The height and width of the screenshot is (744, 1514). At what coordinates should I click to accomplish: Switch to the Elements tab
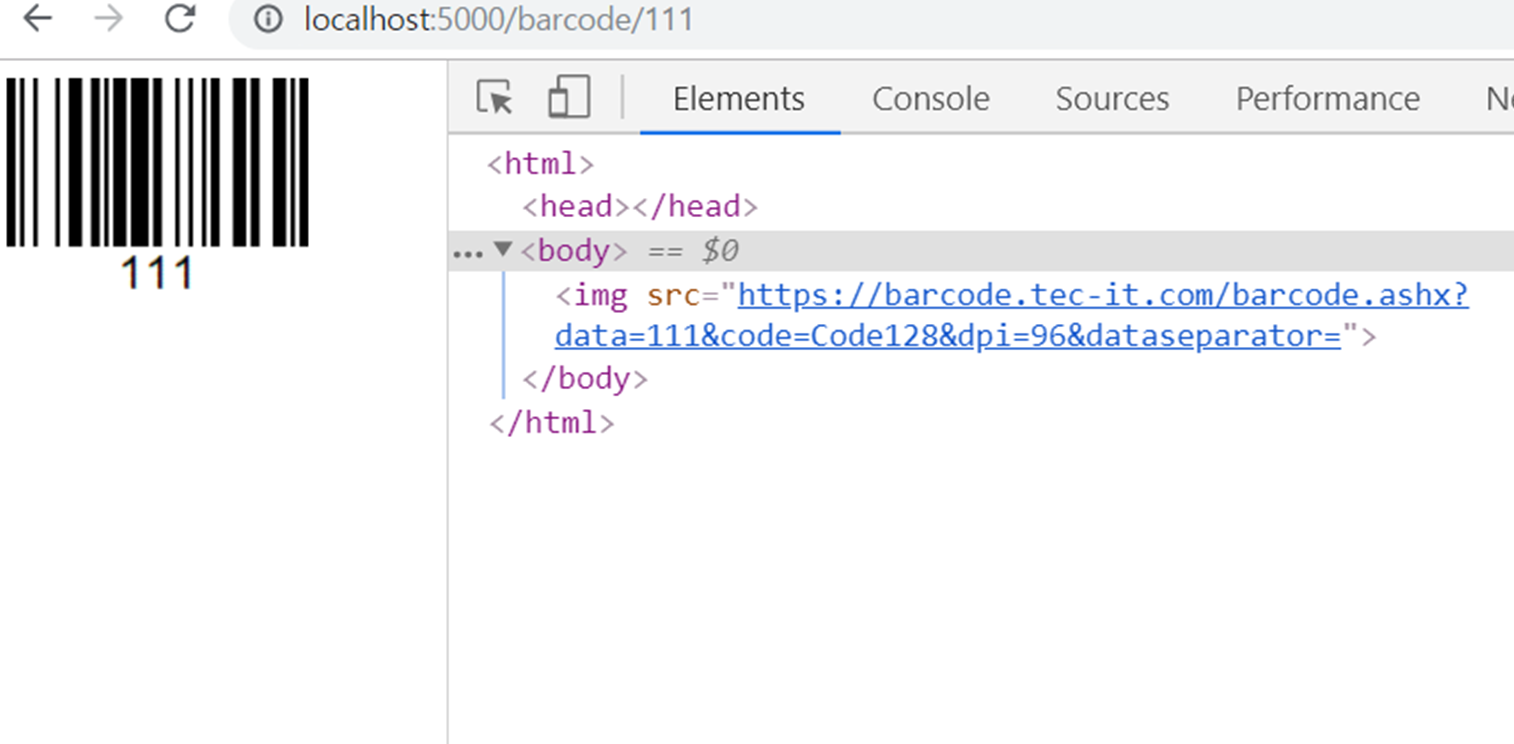pyautogui.click(x=739, y=99)
